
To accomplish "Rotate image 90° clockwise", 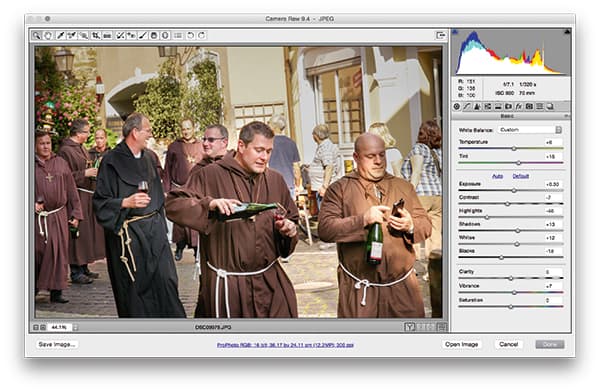I will pos(202,36).
